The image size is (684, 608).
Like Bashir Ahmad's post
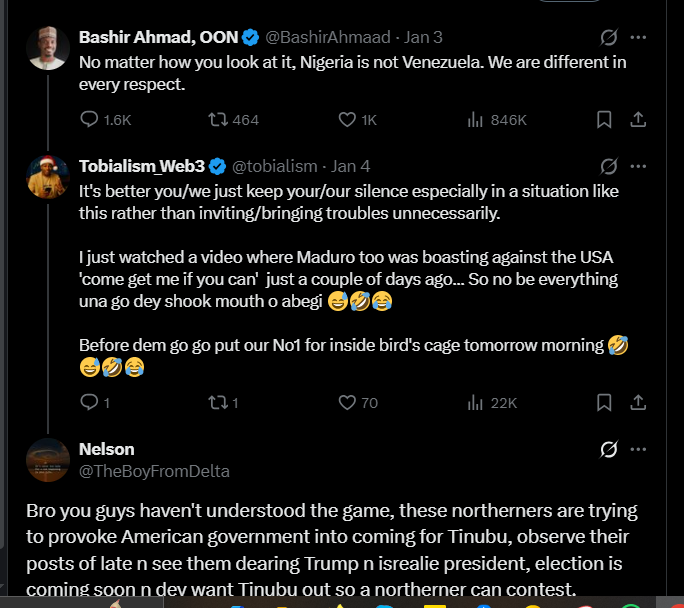coord(347,120)
